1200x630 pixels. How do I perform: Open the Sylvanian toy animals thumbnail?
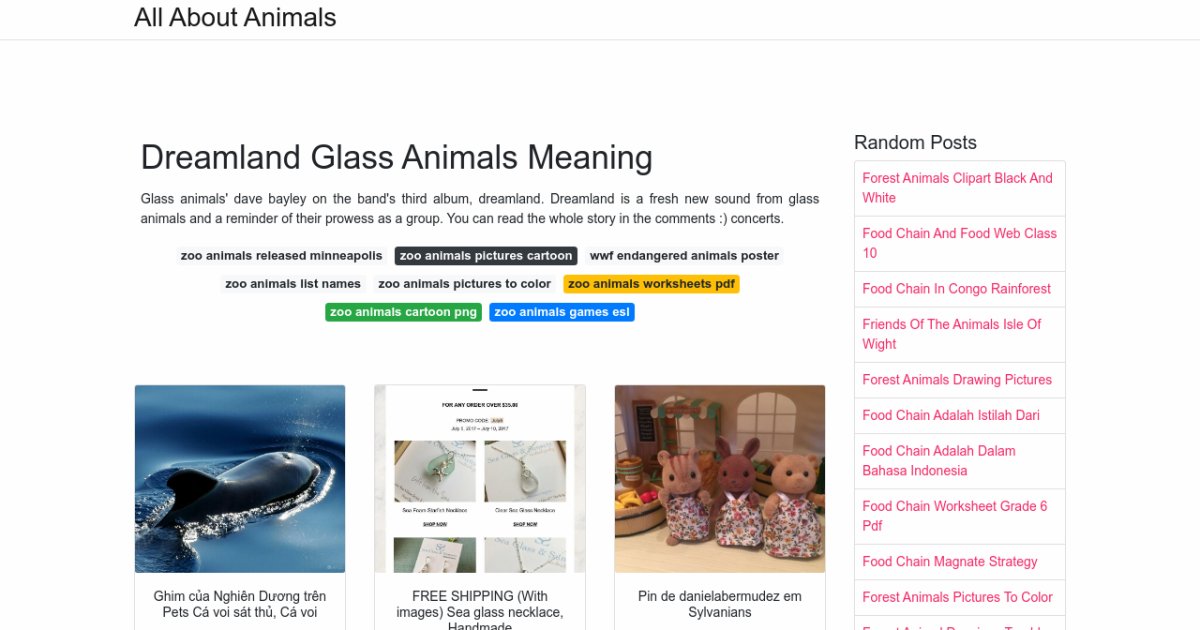(720, 478)
